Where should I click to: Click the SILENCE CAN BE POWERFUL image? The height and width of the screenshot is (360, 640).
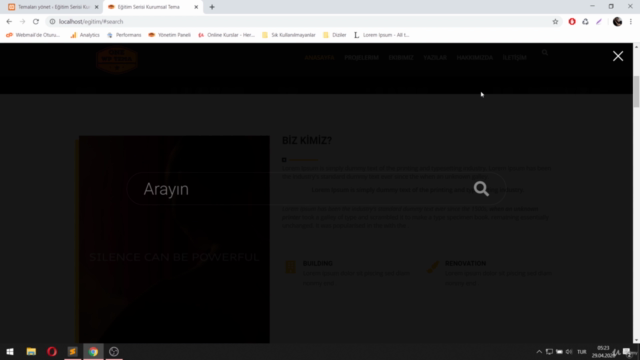tap(174, 239)
